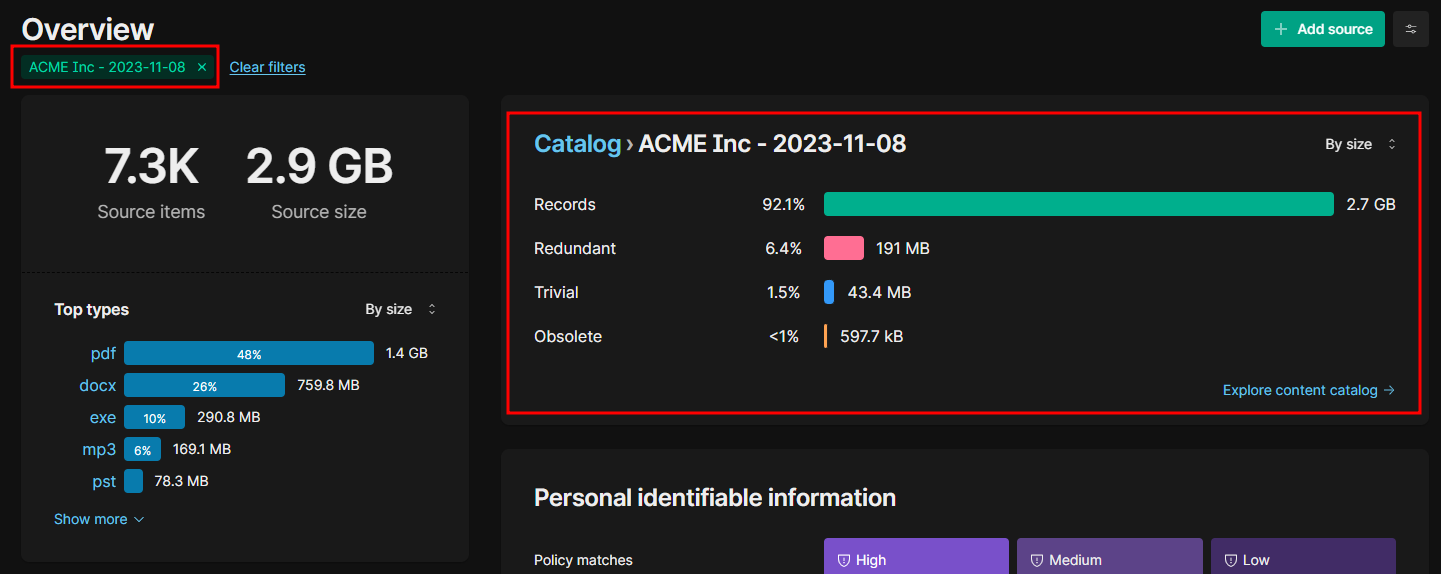This screenshot has height=574, width=1441.
Task: Click the blue Trivial bar
Action: click(829, 292)
